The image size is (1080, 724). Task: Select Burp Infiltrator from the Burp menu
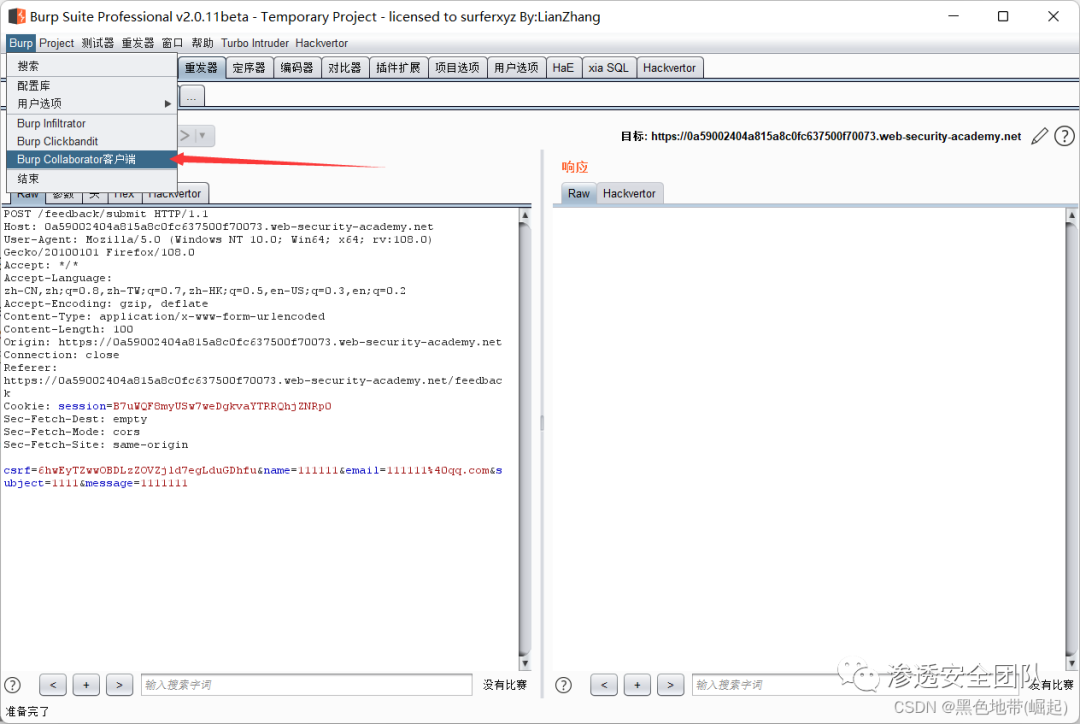pyautogui.click(x=92, y=123)
